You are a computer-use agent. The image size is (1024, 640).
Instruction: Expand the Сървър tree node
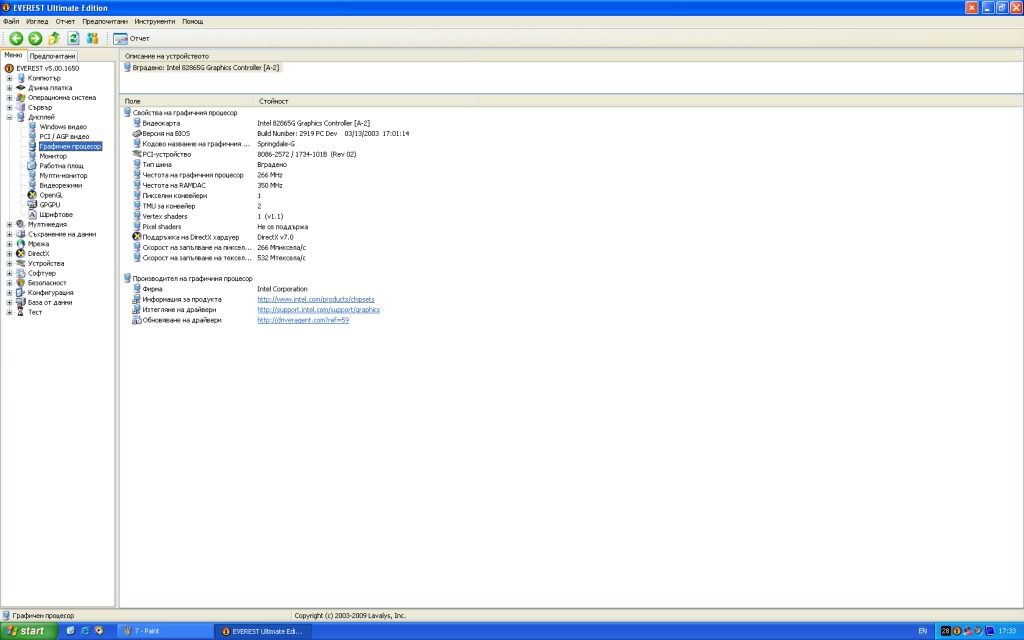(9, 108)
